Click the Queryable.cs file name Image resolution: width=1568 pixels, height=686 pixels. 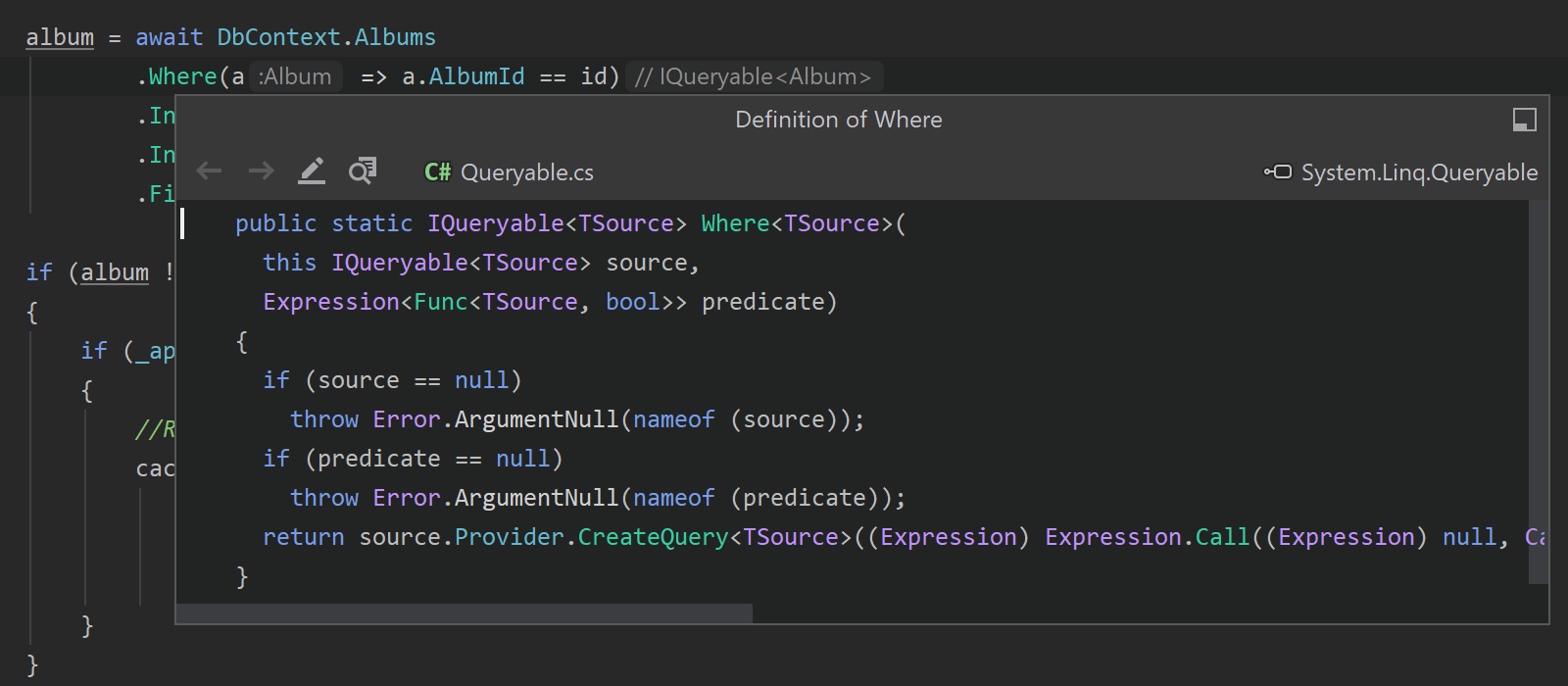coord(527,172)
